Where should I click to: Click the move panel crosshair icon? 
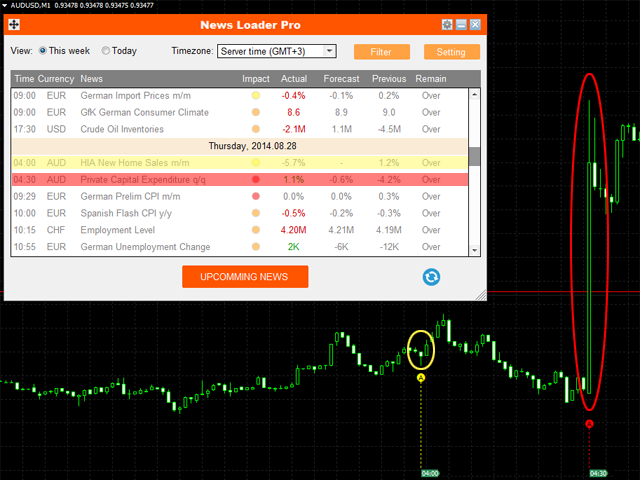14,25
